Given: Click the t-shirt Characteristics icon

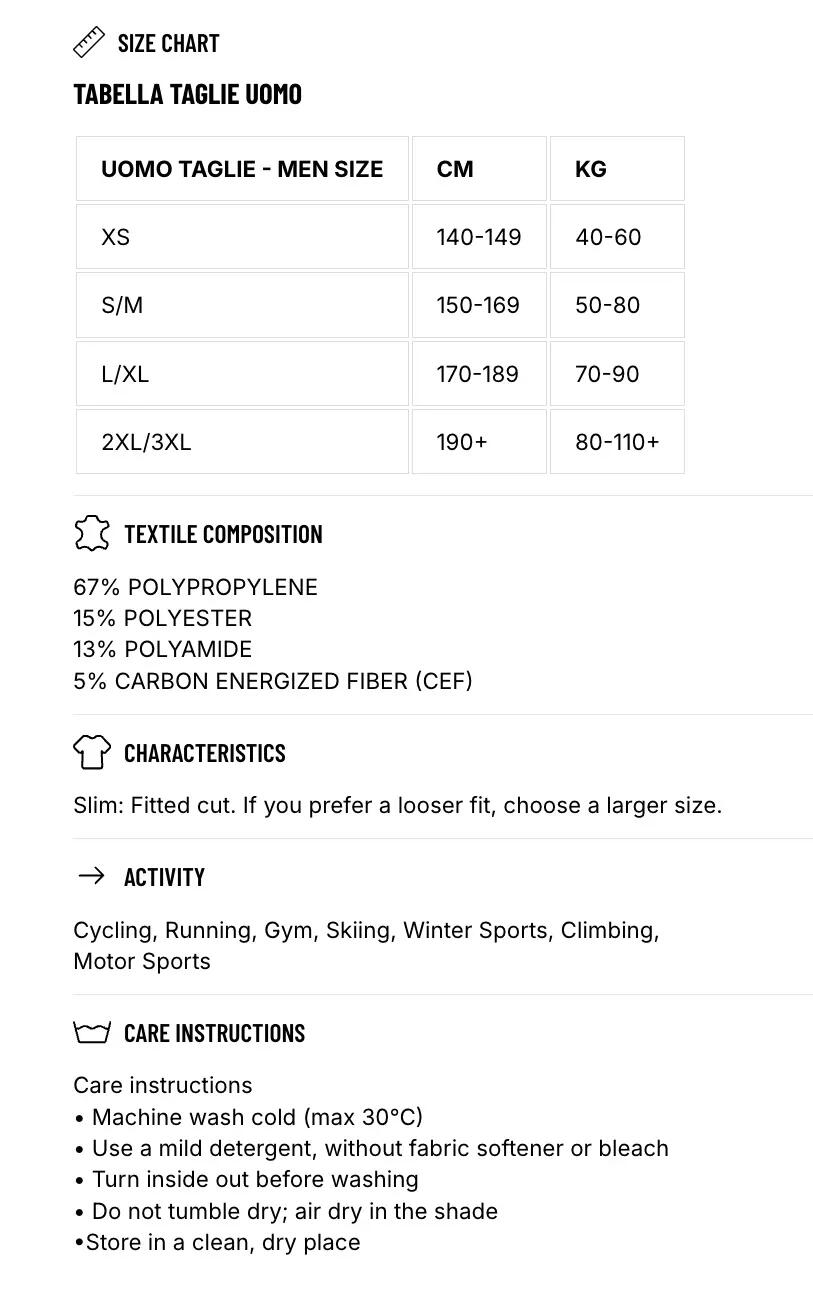Looking at the screenshot, I should click(92, 752).
